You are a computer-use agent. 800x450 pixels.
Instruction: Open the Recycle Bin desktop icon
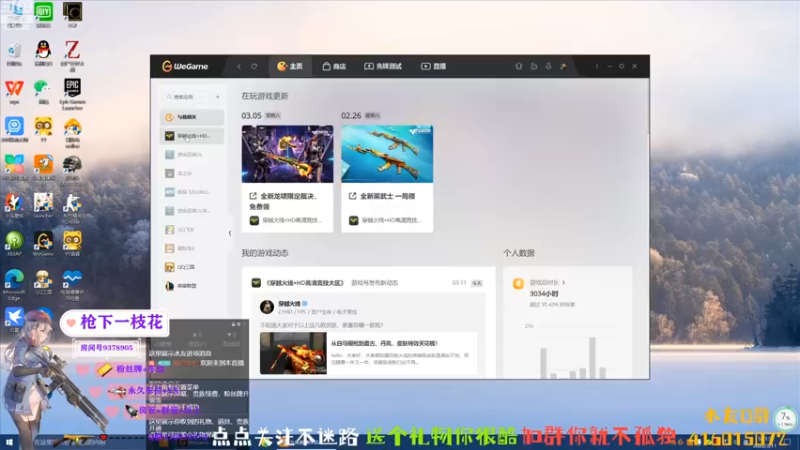(x=14, y=53)
